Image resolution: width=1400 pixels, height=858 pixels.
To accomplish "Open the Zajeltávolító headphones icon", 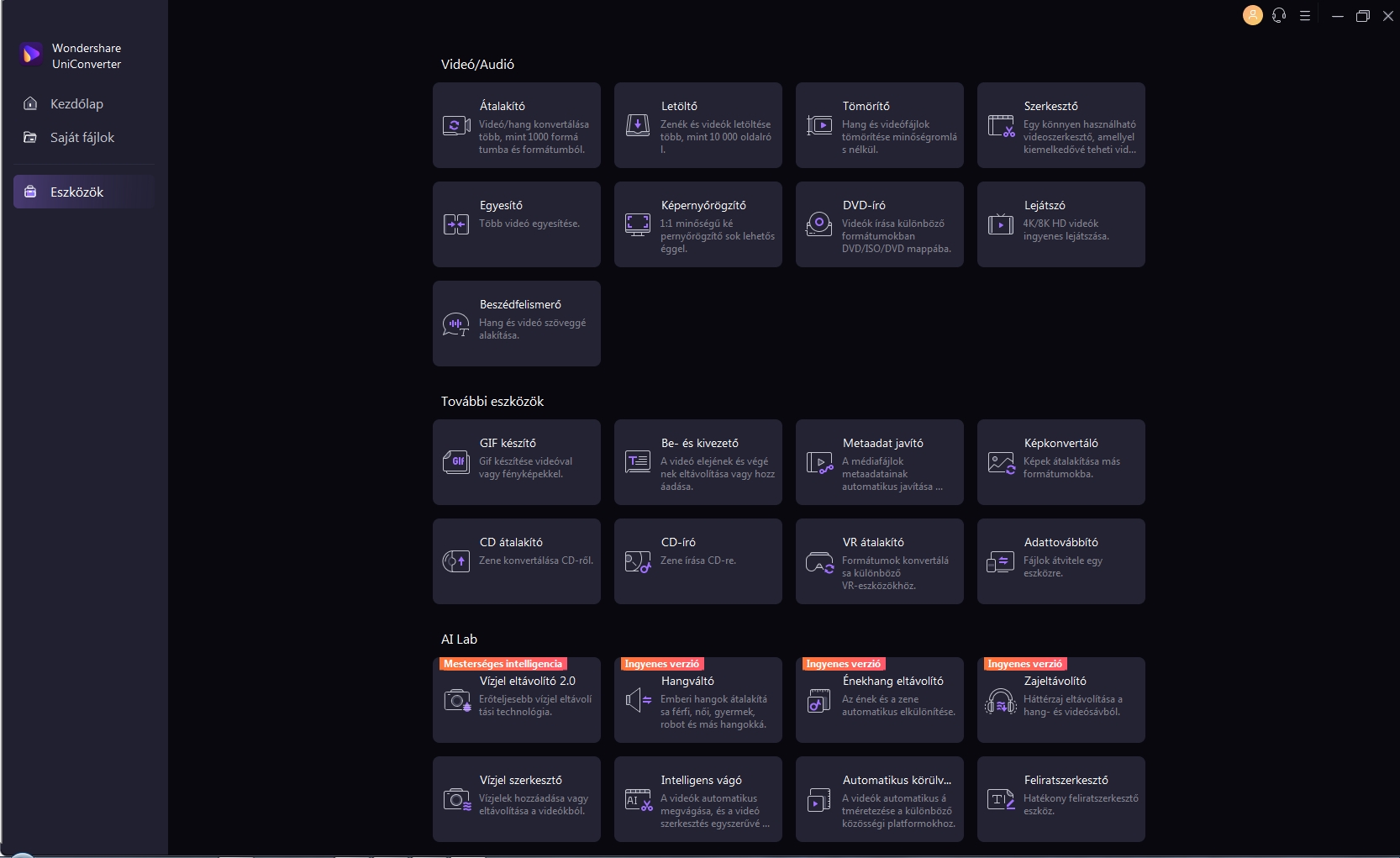I will pos(1001,701).
